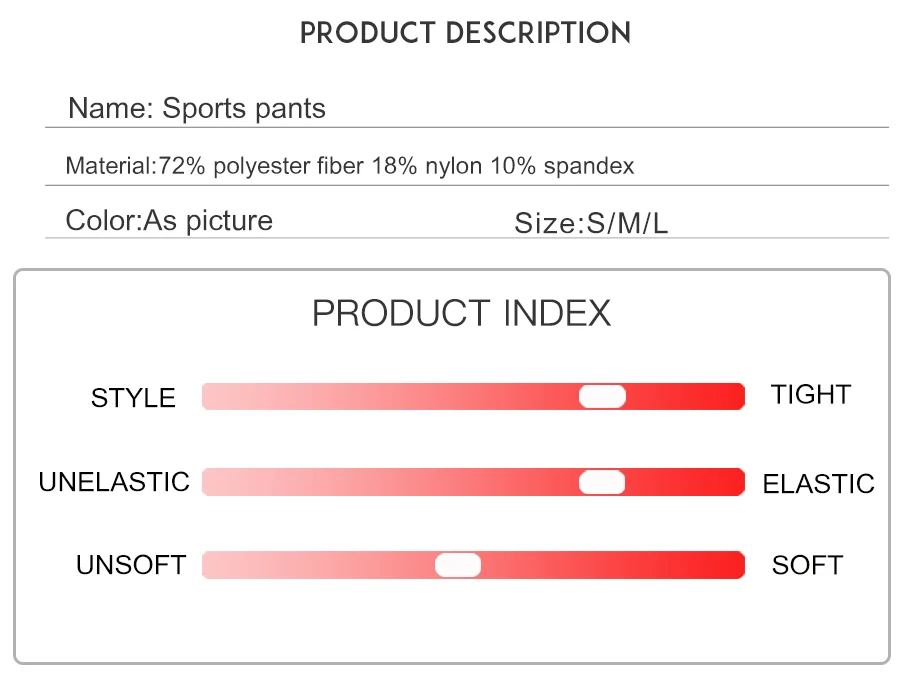
Task: Click the STYLE slider white handle
Action: pyautogui.click(x=602, y=397)
